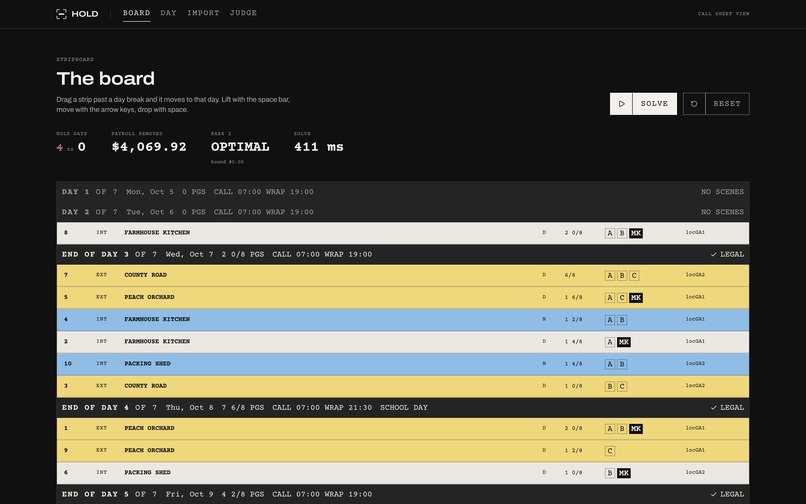Image resolution: width=806 pixels, height=504 pixels.
Task: Click cast chip MK on scene 1
Action: [x=636, y=429]
